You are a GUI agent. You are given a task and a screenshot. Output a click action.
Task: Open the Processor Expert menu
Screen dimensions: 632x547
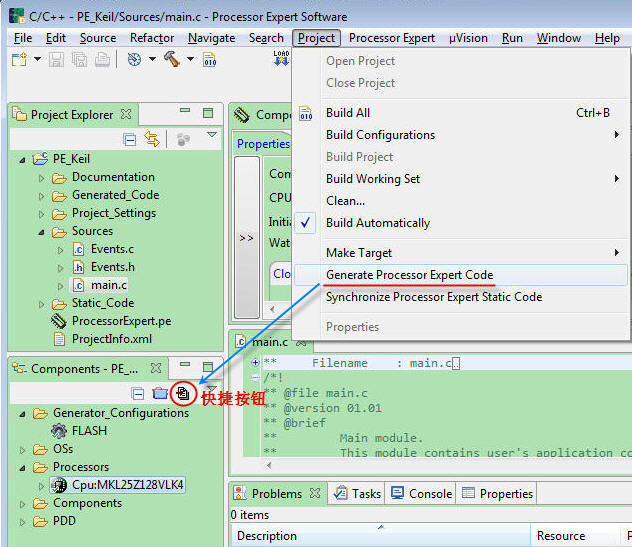click(x=392, y=38)
